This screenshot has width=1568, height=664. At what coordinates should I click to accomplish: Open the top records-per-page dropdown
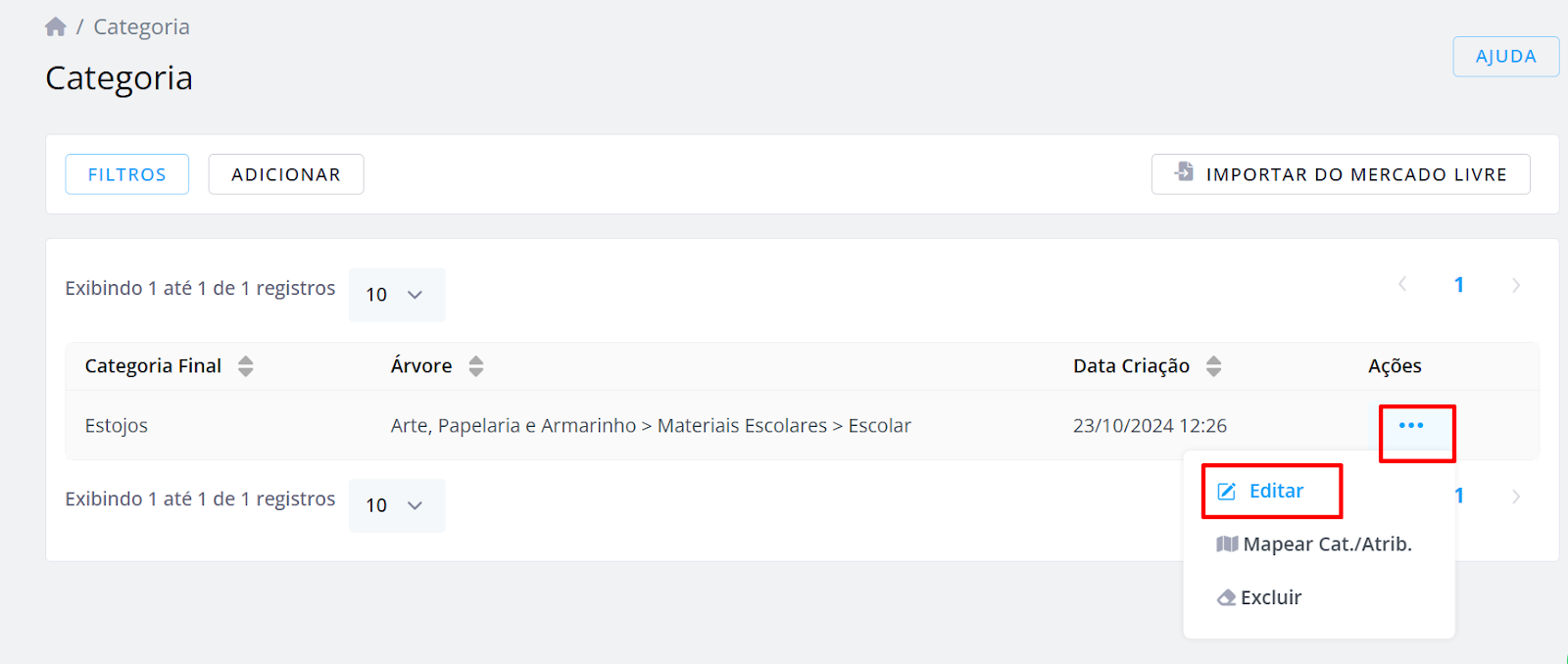(x=397, y=295)
